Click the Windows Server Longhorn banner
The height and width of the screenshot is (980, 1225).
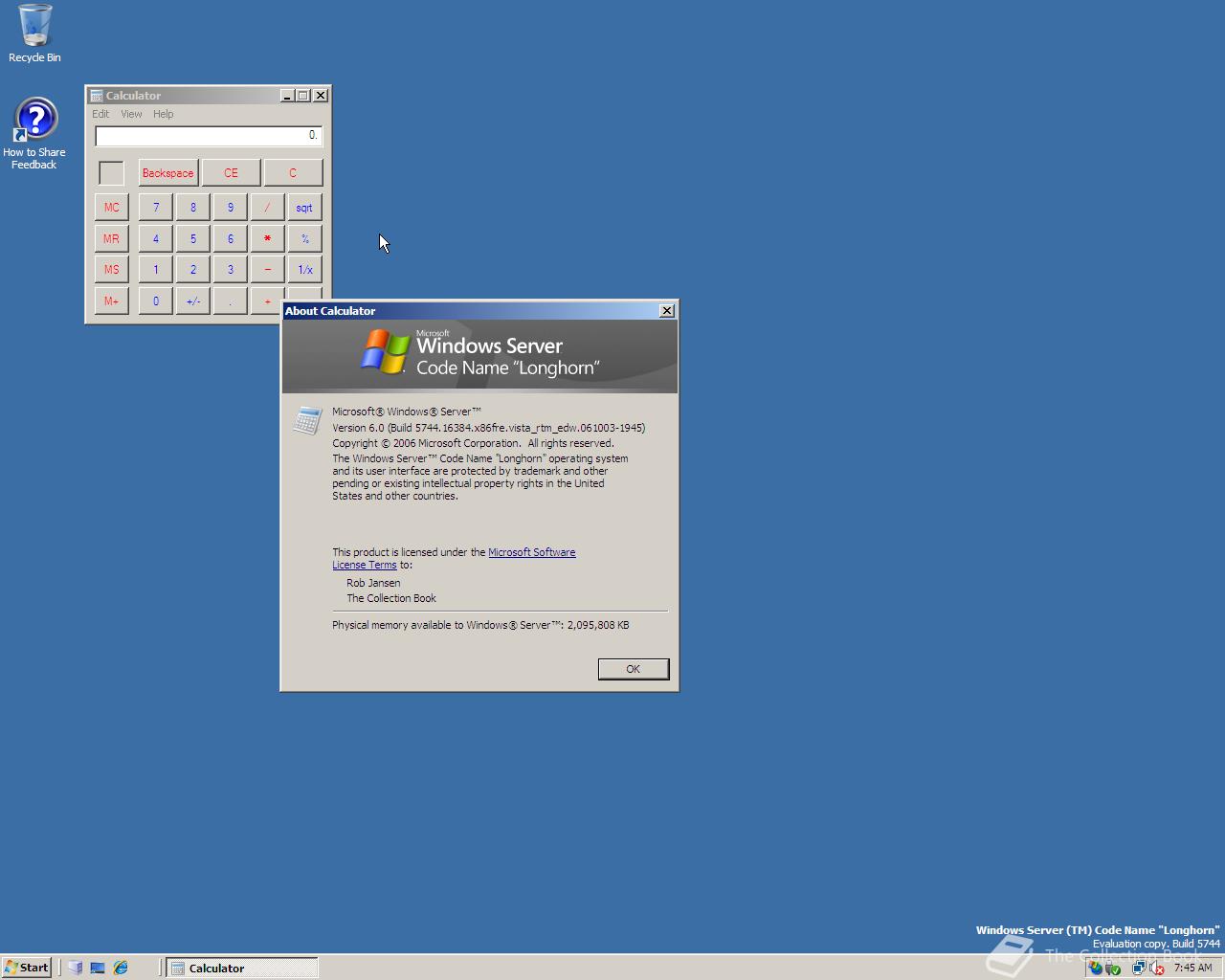(x=480, y=356)
